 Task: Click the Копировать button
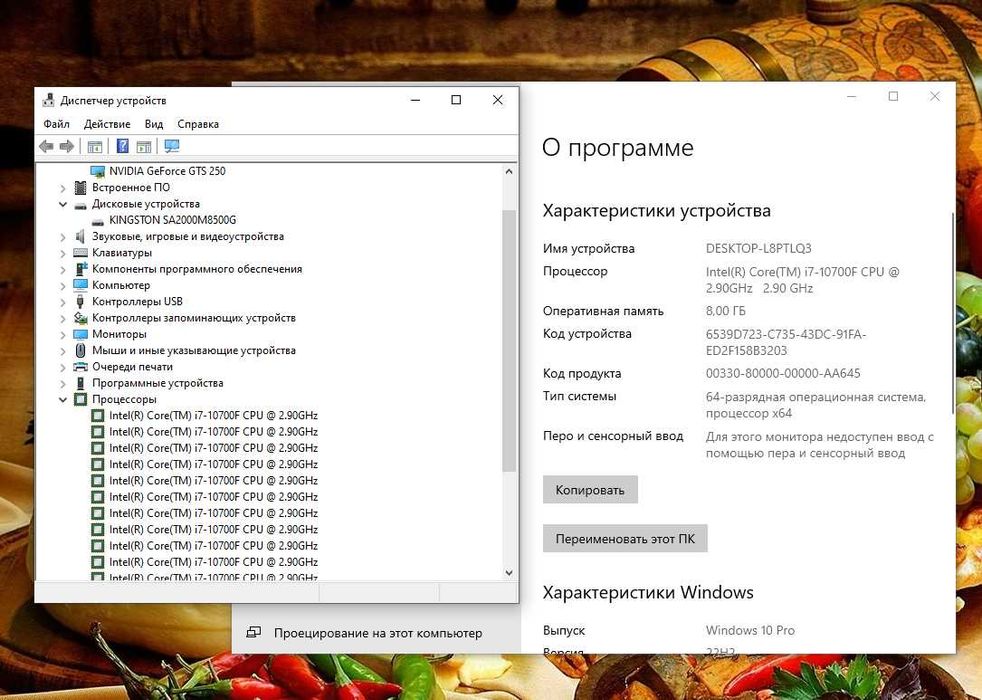pos(590,490)
